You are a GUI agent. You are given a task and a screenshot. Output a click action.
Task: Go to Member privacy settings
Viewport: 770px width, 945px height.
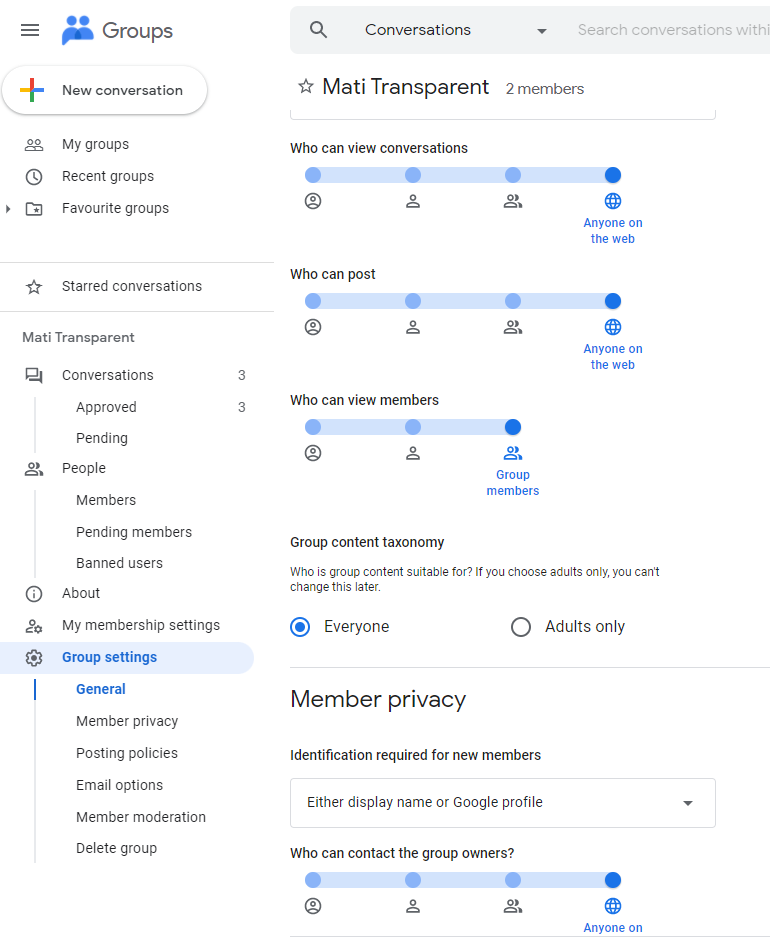pos(127,721)
